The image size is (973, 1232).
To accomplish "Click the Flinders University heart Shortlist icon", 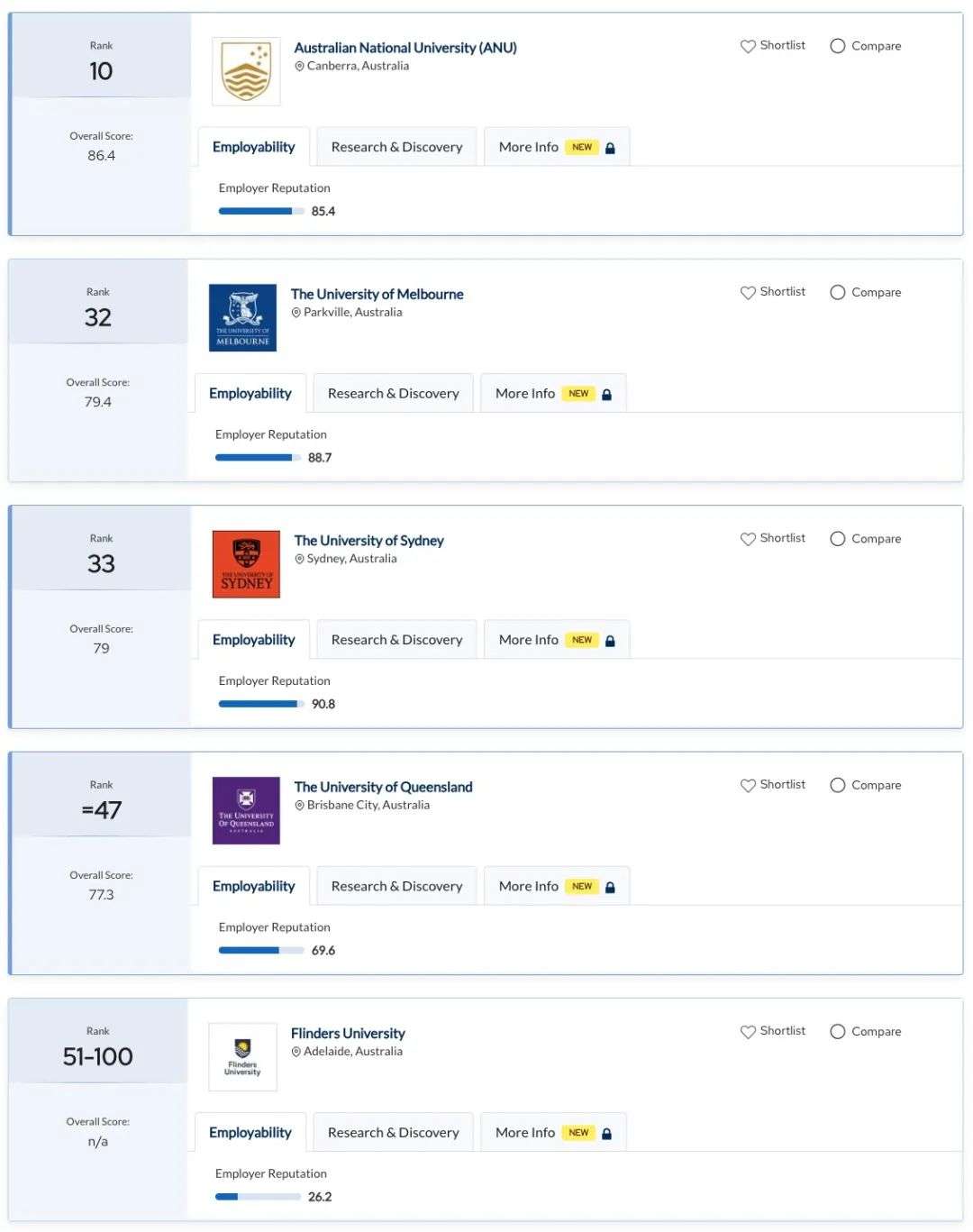I will point(748,1031).
